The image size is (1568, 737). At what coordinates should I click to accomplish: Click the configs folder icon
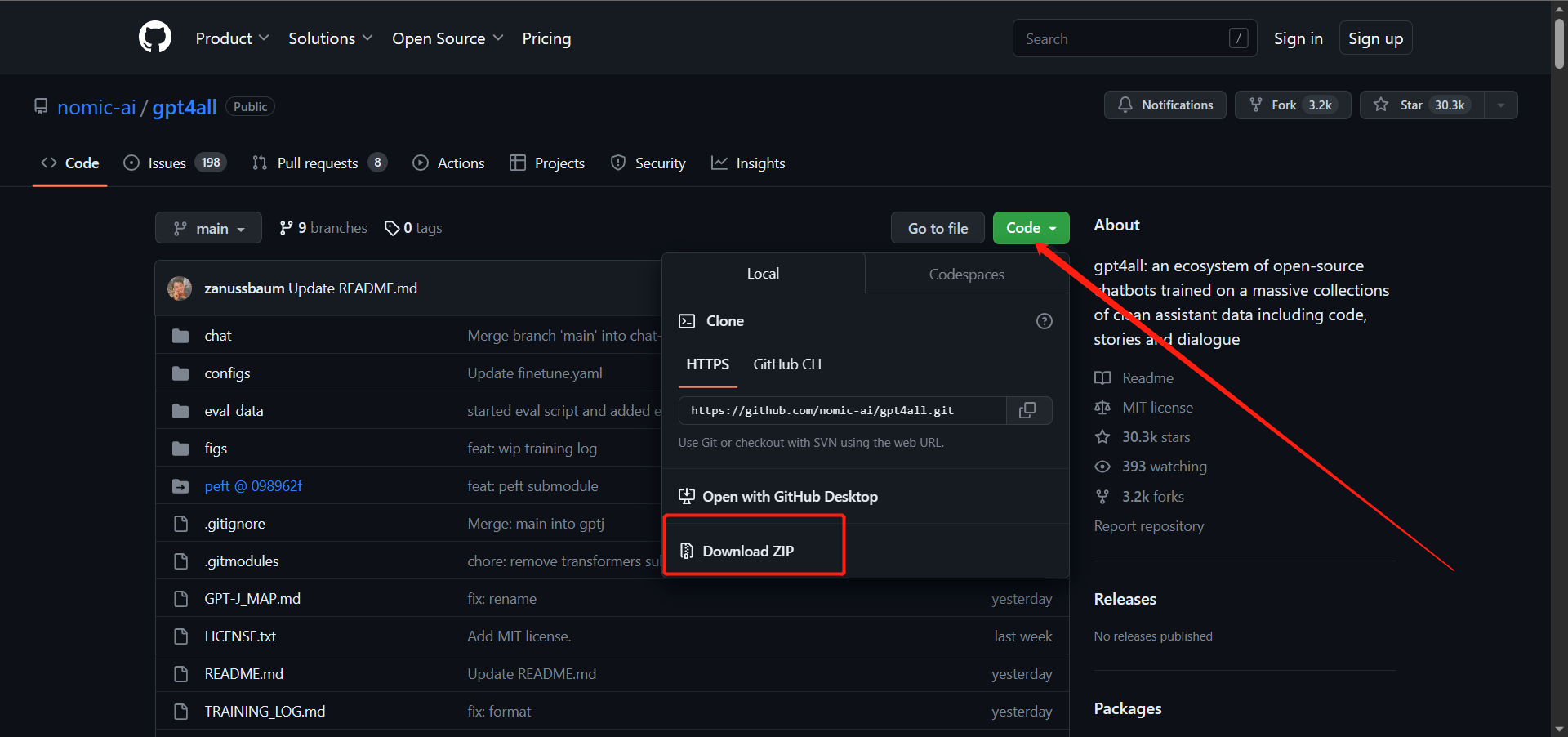click(180, 373)
